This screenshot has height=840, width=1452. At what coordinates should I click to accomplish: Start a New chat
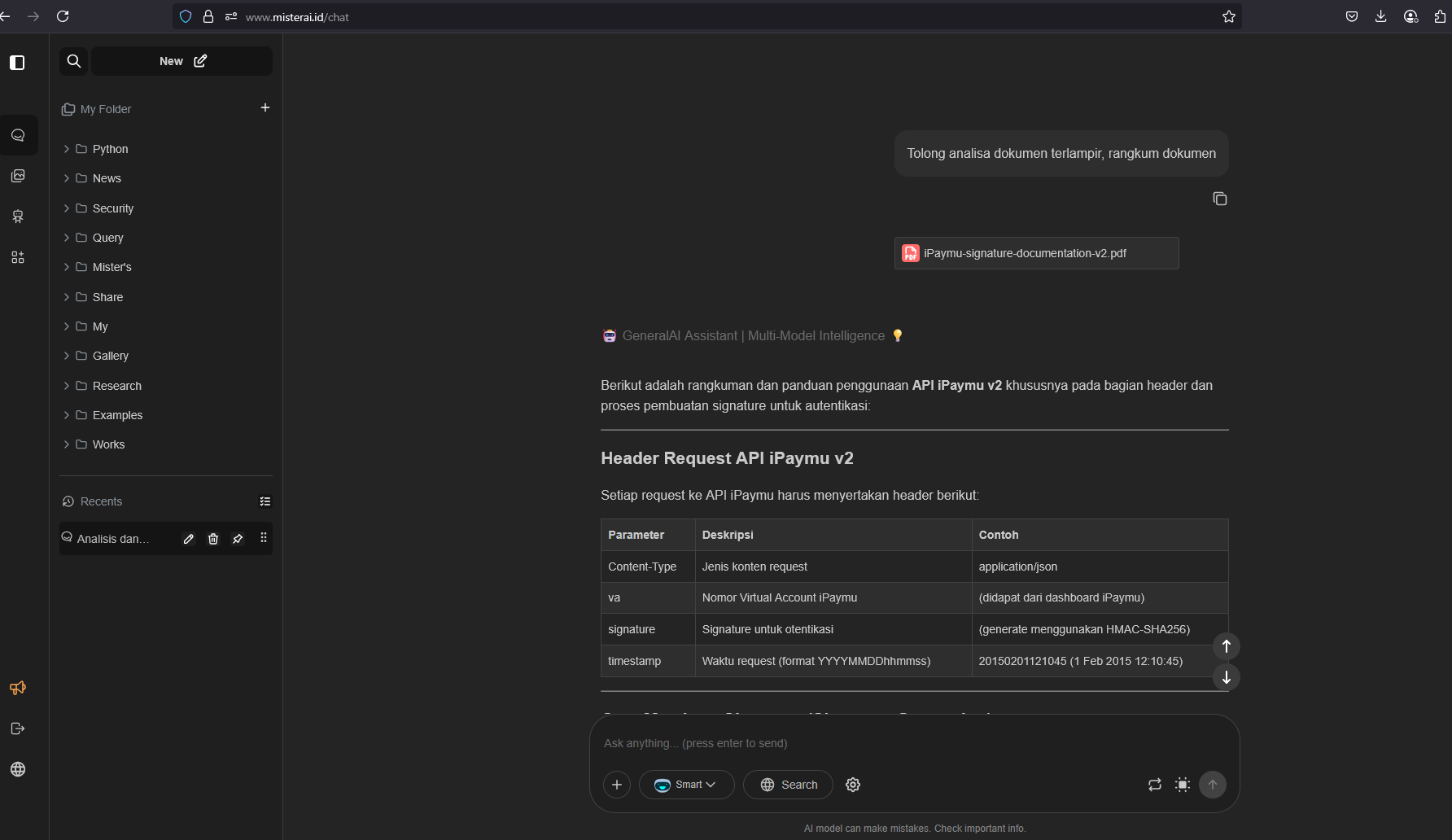pyautogui.click(x=181, y=61)
